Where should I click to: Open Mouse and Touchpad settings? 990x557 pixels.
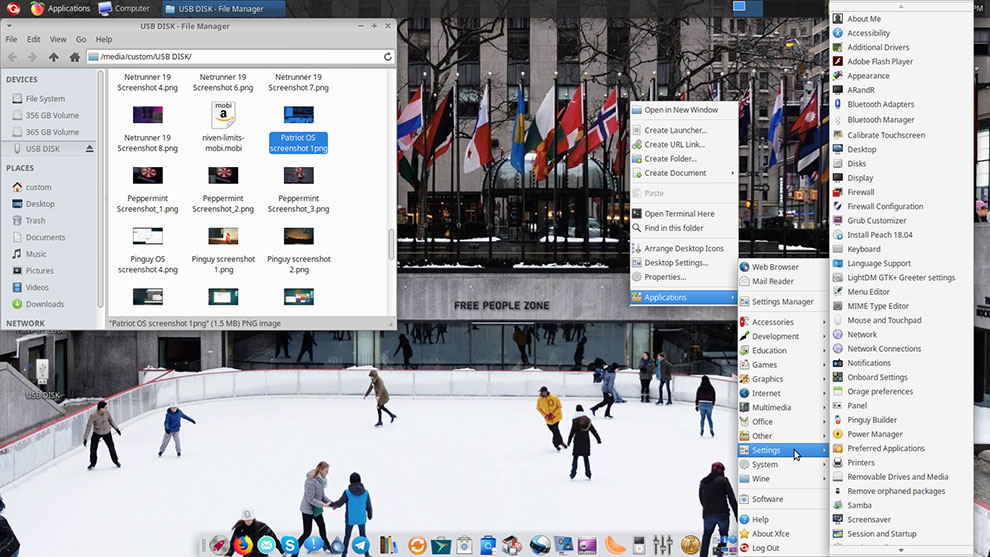pyautogui.click(x=883, y=320)
